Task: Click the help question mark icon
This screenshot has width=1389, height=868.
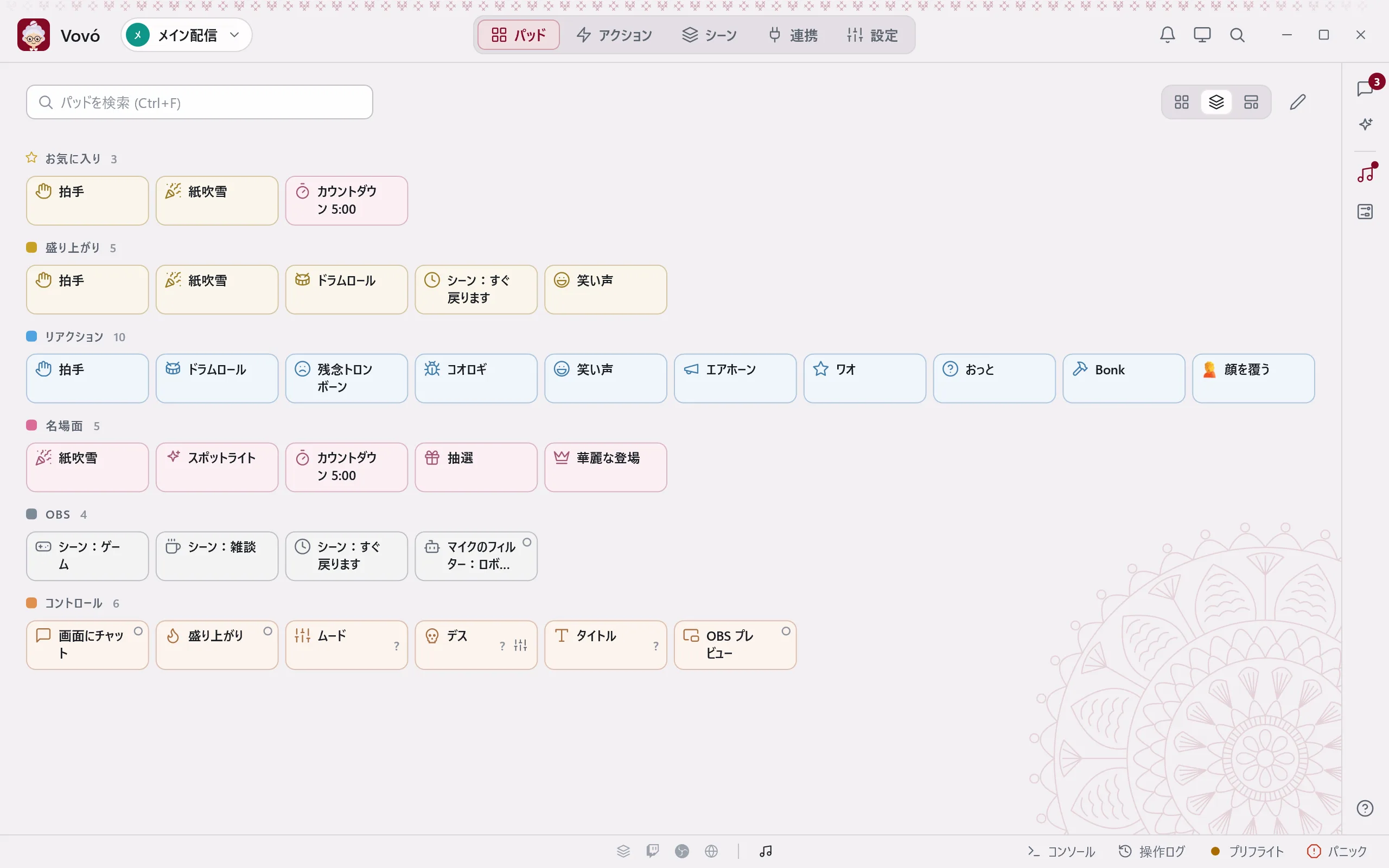Action: point(1365,808)
